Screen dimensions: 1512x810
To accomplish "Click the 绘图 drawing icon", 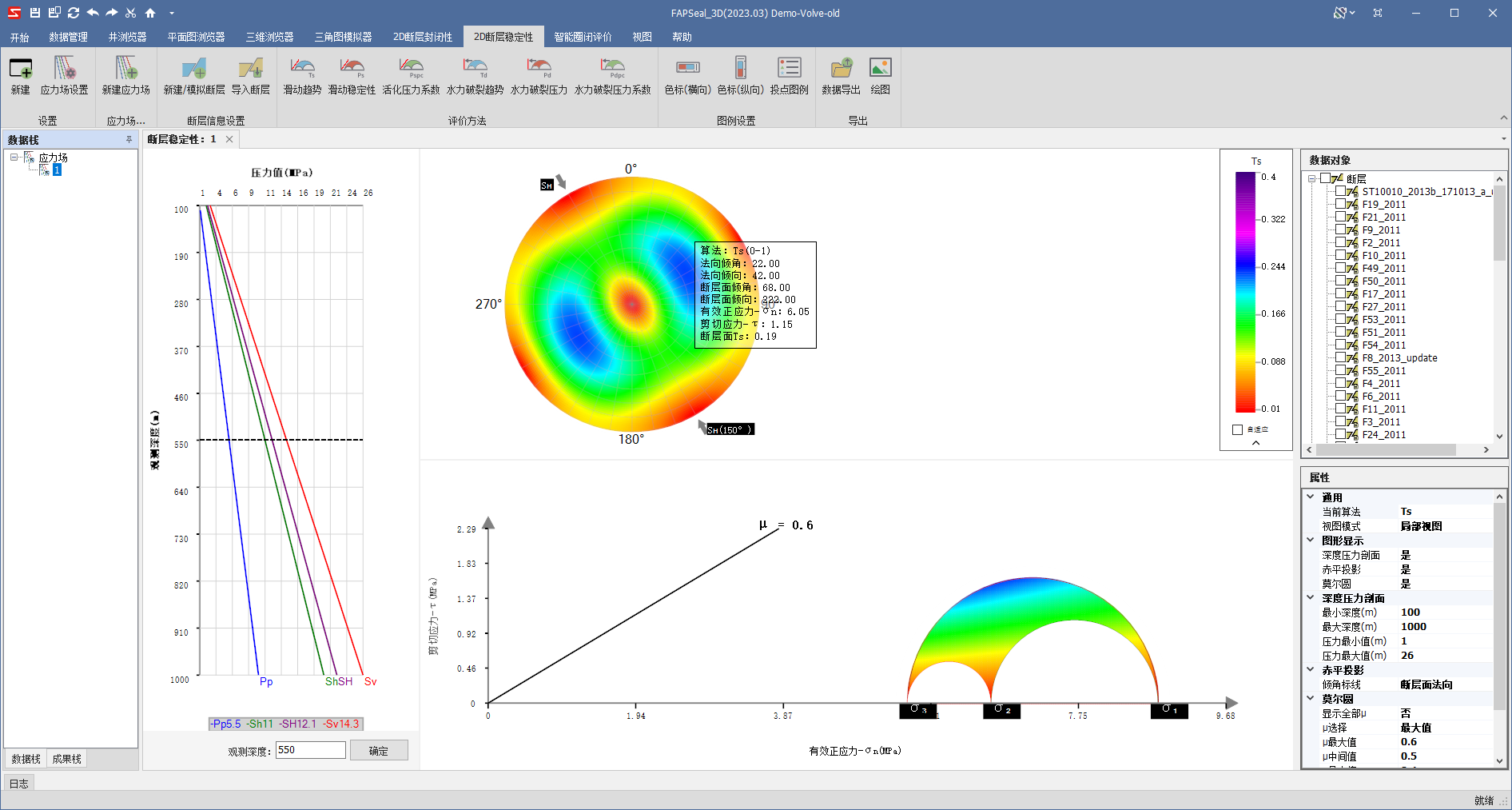I will pos(881,76).
